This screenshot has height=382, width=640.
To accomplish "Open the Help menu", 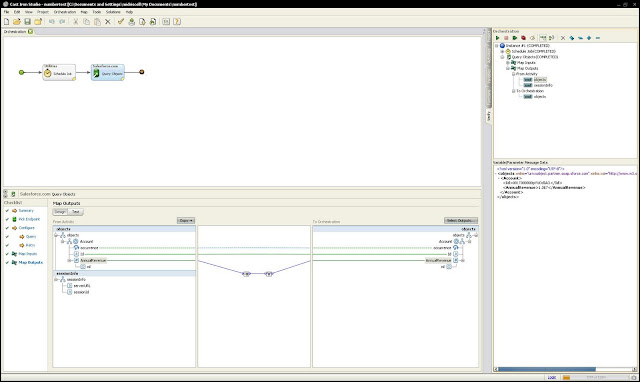I will tap(129, 12).
